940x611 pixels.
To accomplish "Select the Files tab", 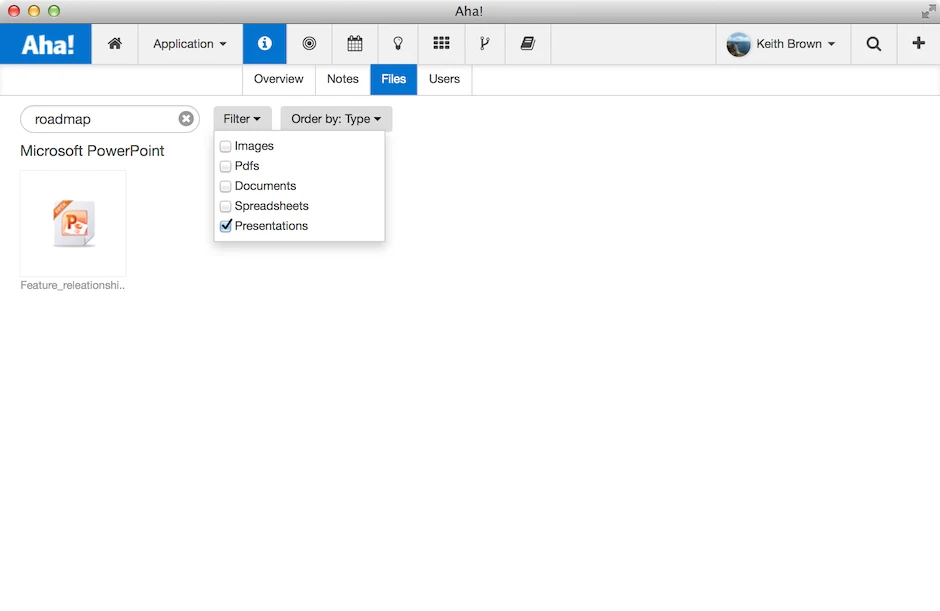I will [393, 79].
